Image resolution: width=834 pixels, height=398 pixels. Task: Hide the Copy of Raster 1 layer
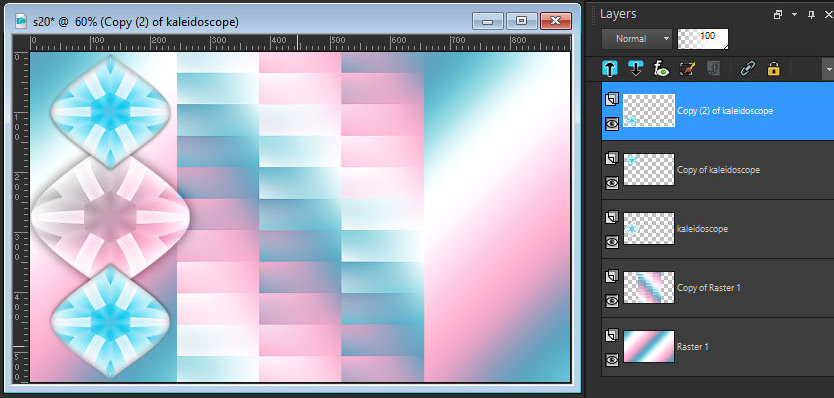tap(612, 301)
